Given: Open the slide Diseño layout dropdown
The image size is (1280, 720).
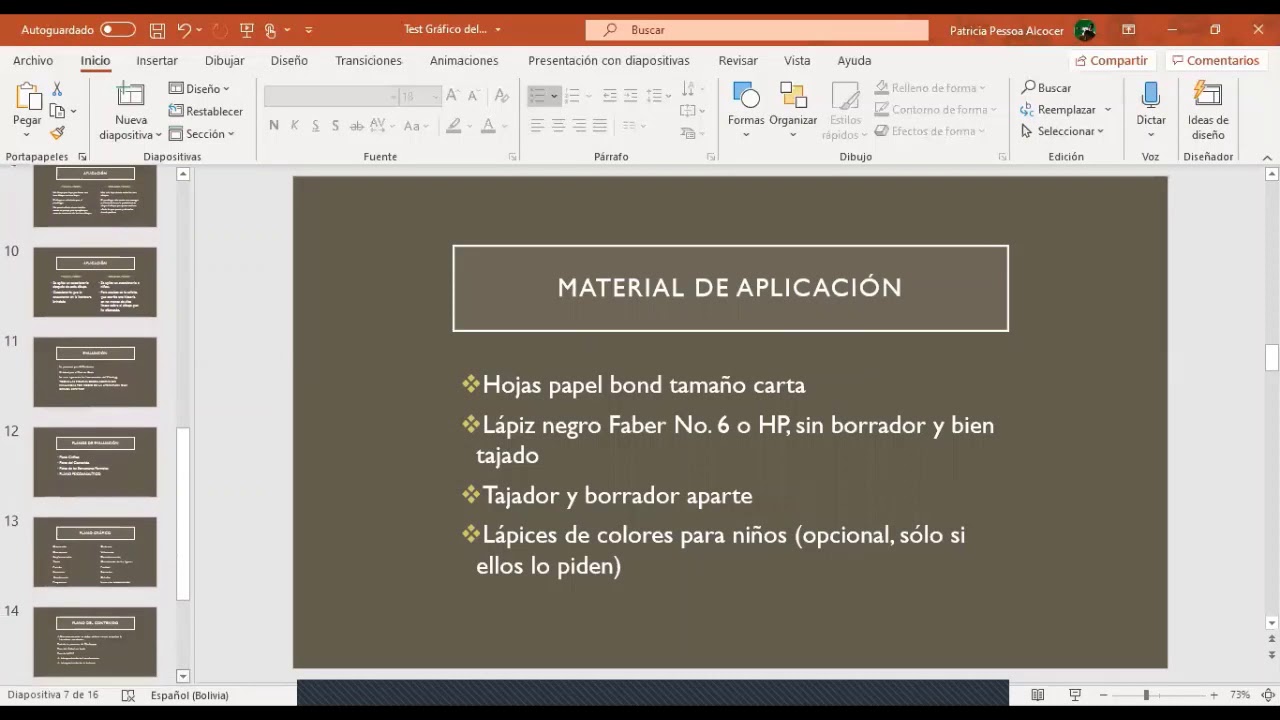Looking at the screenshot, I should 199,89.
